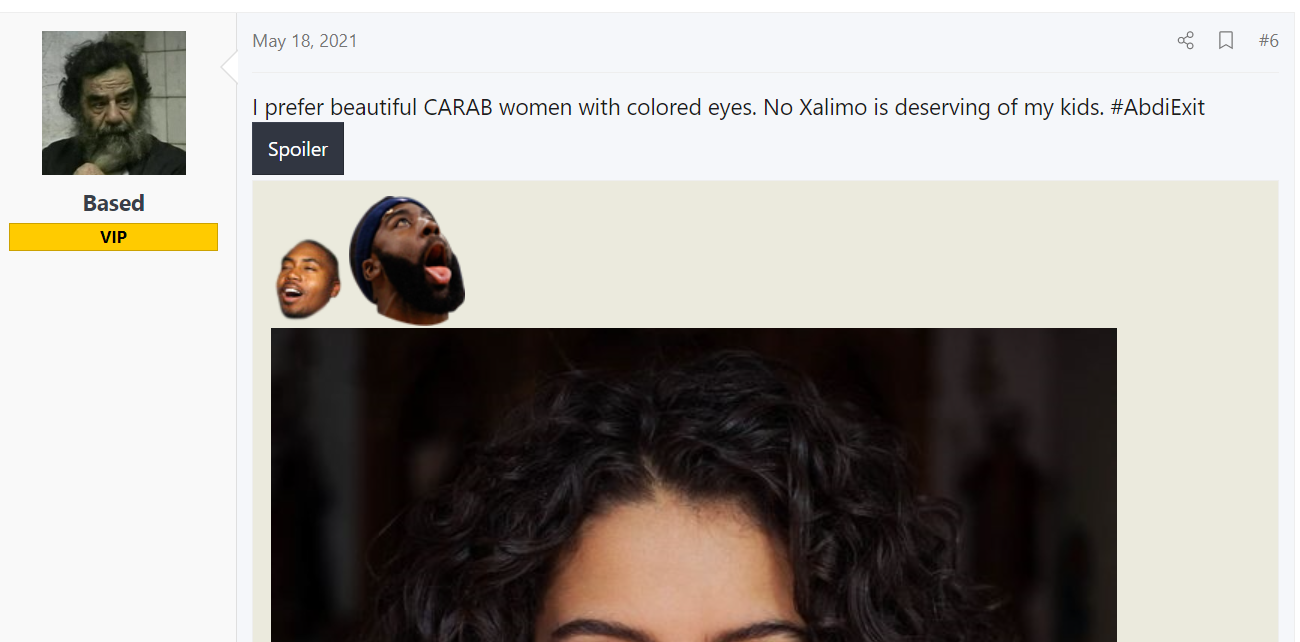Collapse the Spoiler section

pos(298,149)
